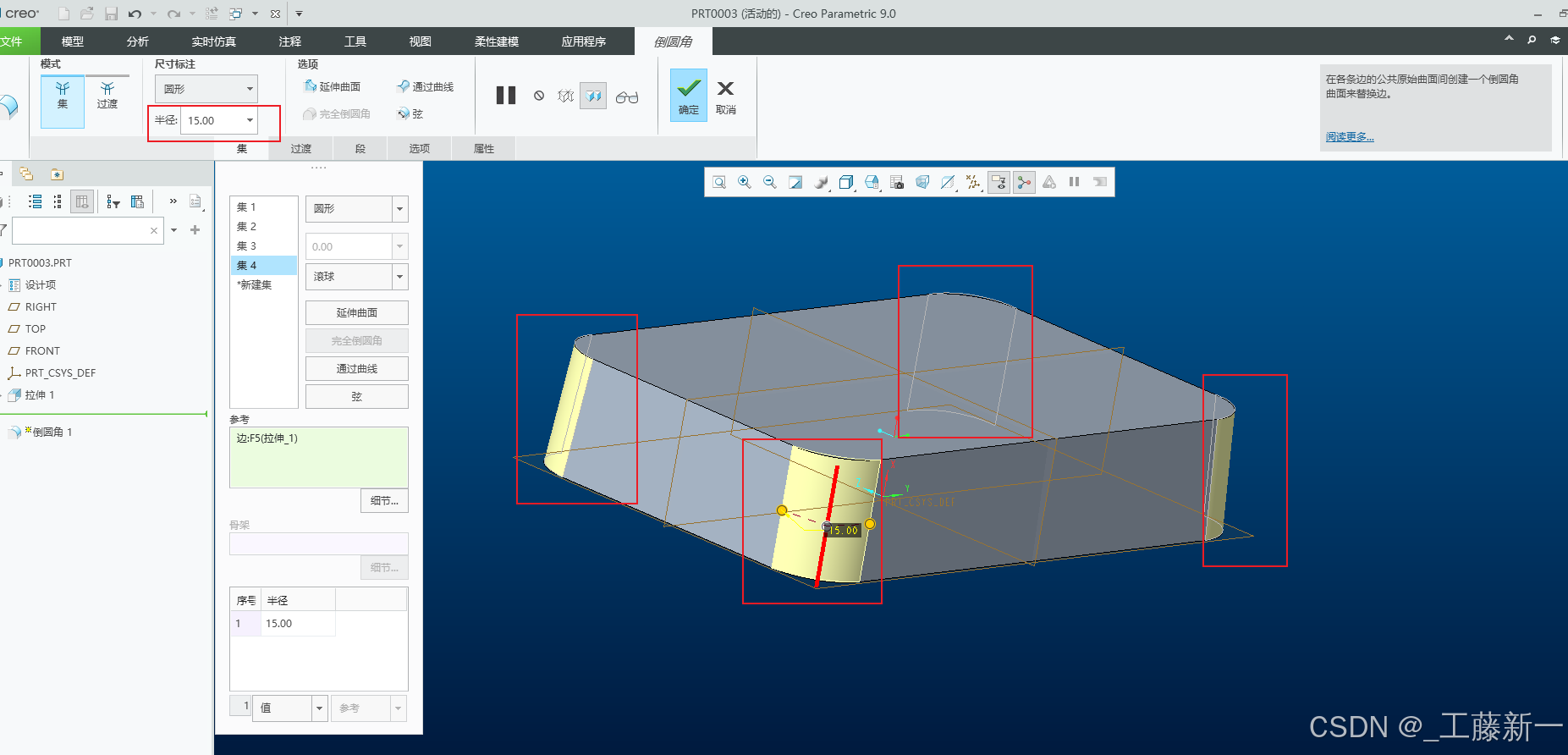
Task: Toggle the spin center icon
Action: [1024, 182]
